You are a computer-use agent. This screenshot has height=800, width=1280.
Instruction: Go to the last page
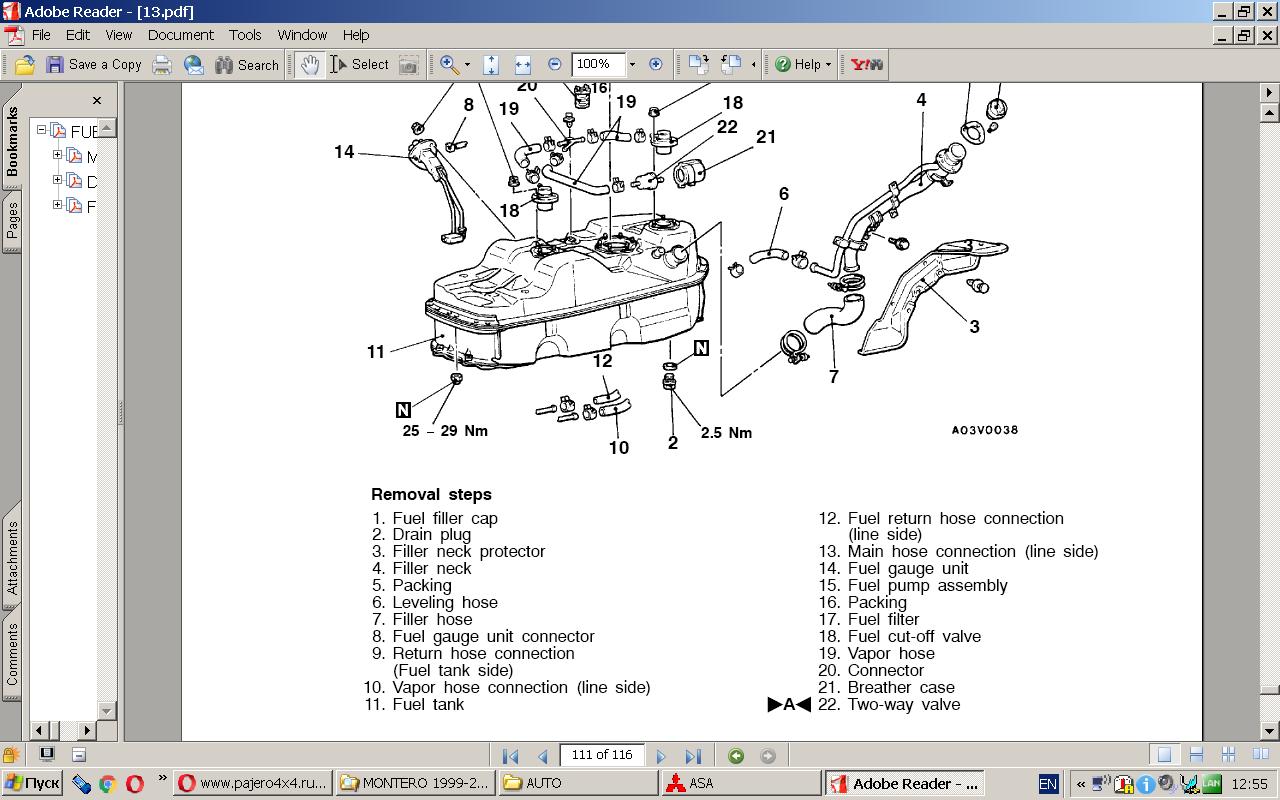point(693,756)
